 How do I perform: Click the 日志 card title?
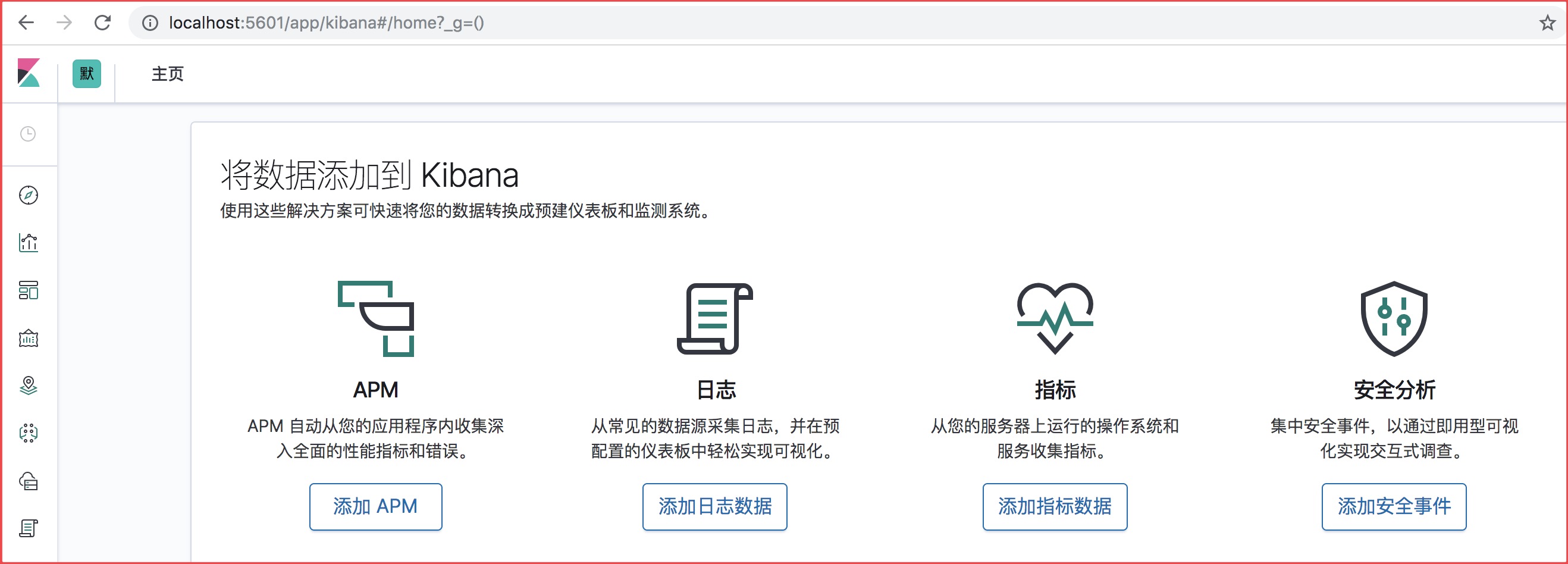tap(716, 390)
